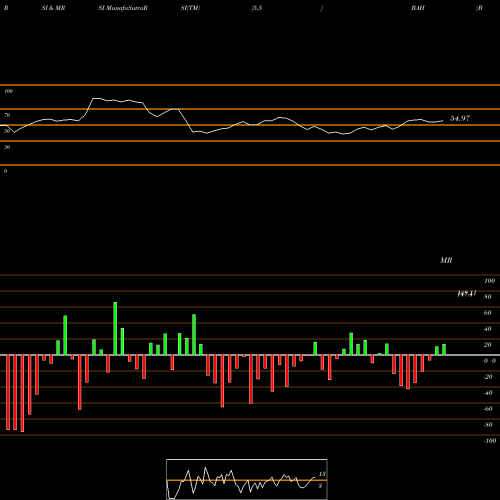Click the 30 label on the RSI axis
The width and height of the screenshot is (500, 500).
pyautogui.click(x=7, y=147)
